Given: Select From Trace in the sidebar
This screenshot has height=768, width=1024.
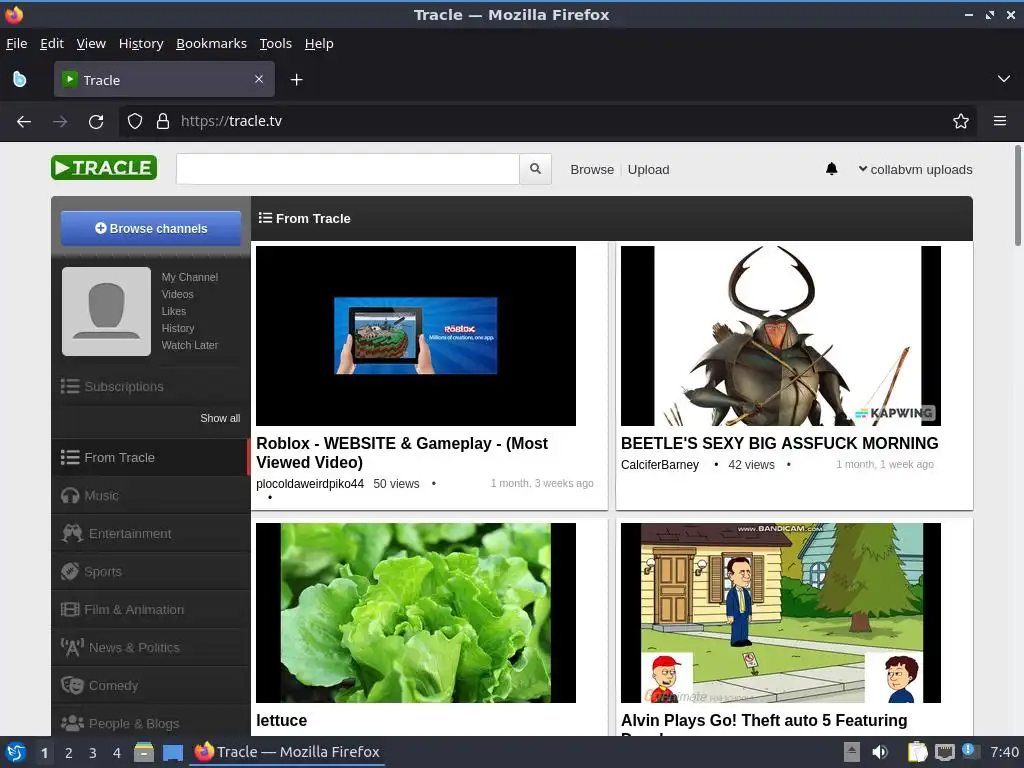Looking at the screenshot, I should [x=151, y=458].
